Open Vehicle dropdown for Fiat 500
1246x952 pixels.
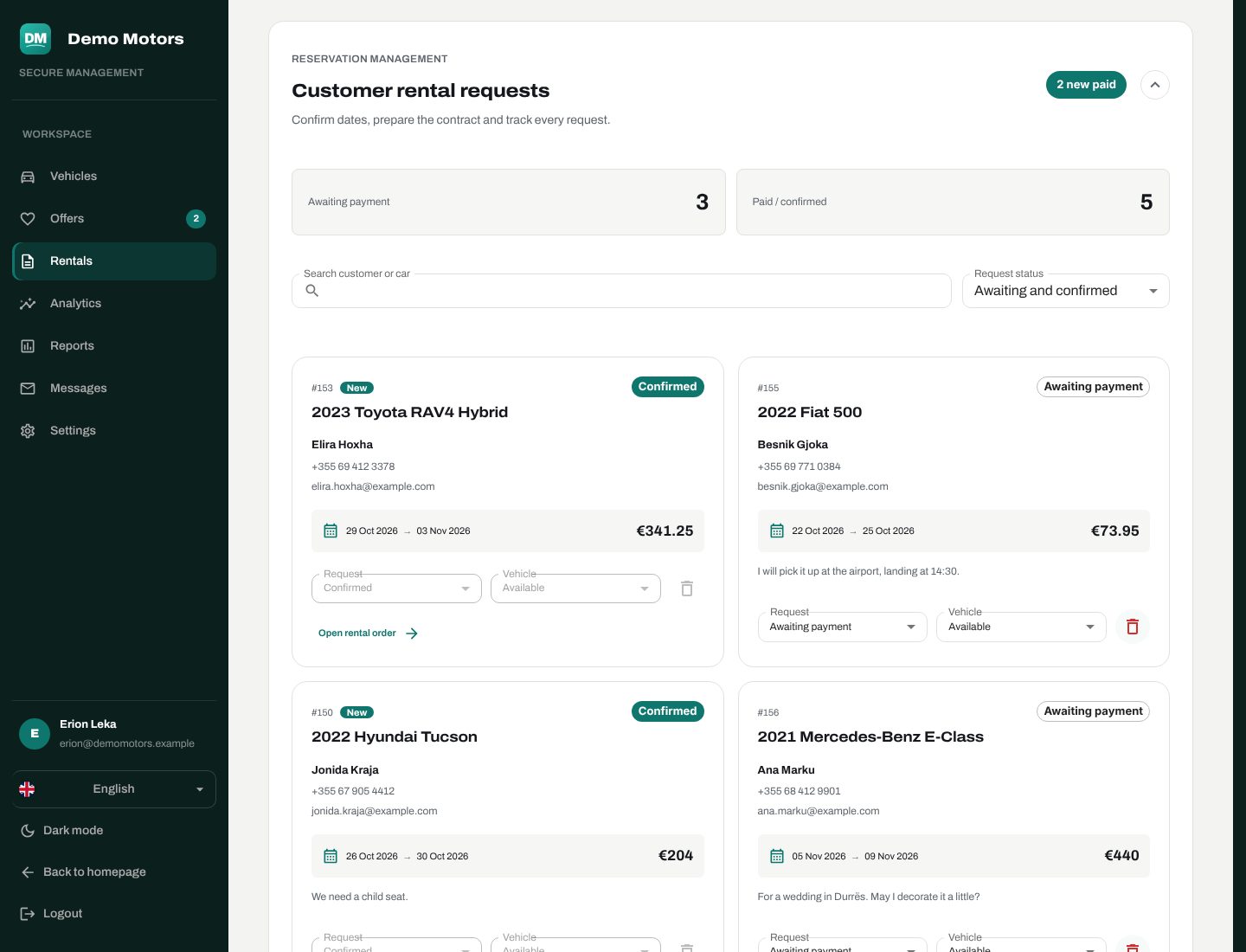1021,627
